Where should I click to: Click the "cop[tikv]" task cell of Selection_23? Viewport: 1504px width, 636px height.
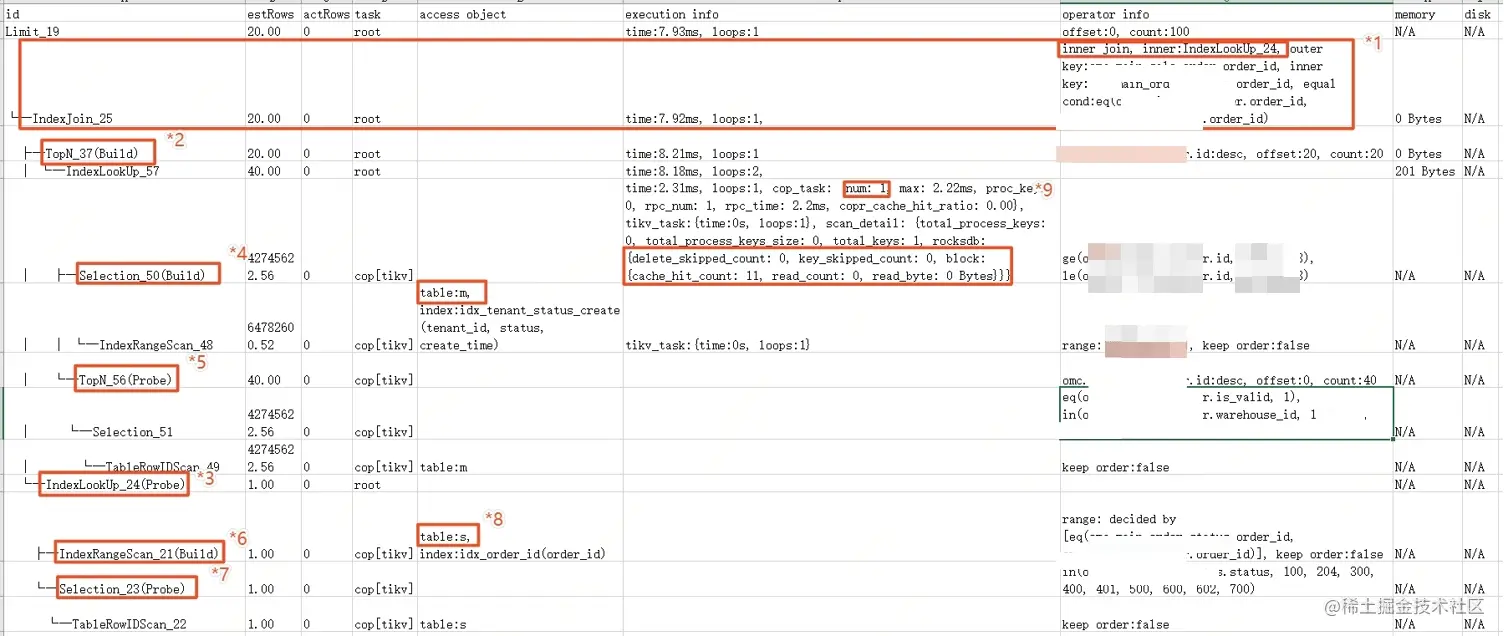384,579
